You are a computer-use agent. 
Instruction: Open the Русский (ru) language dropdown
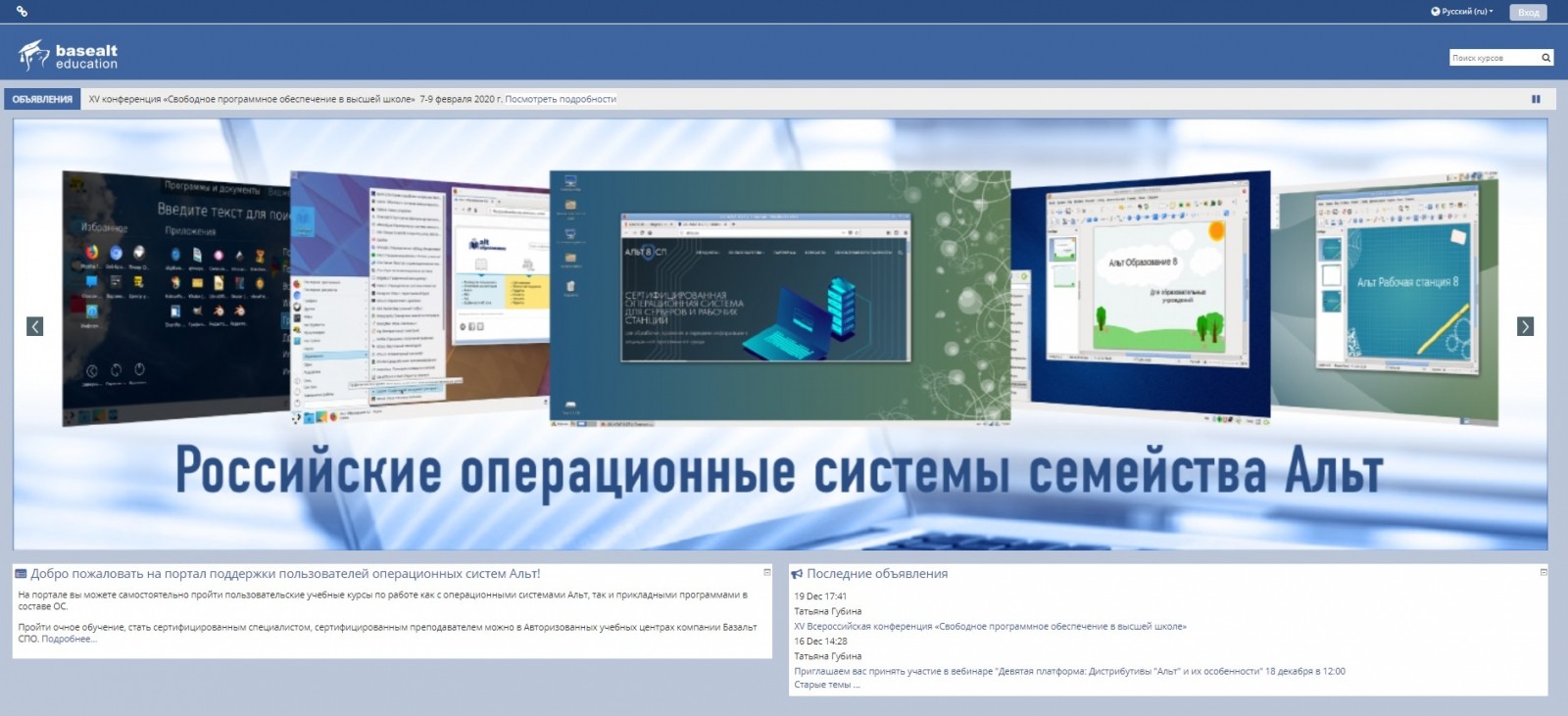[x=1462, y=12]
